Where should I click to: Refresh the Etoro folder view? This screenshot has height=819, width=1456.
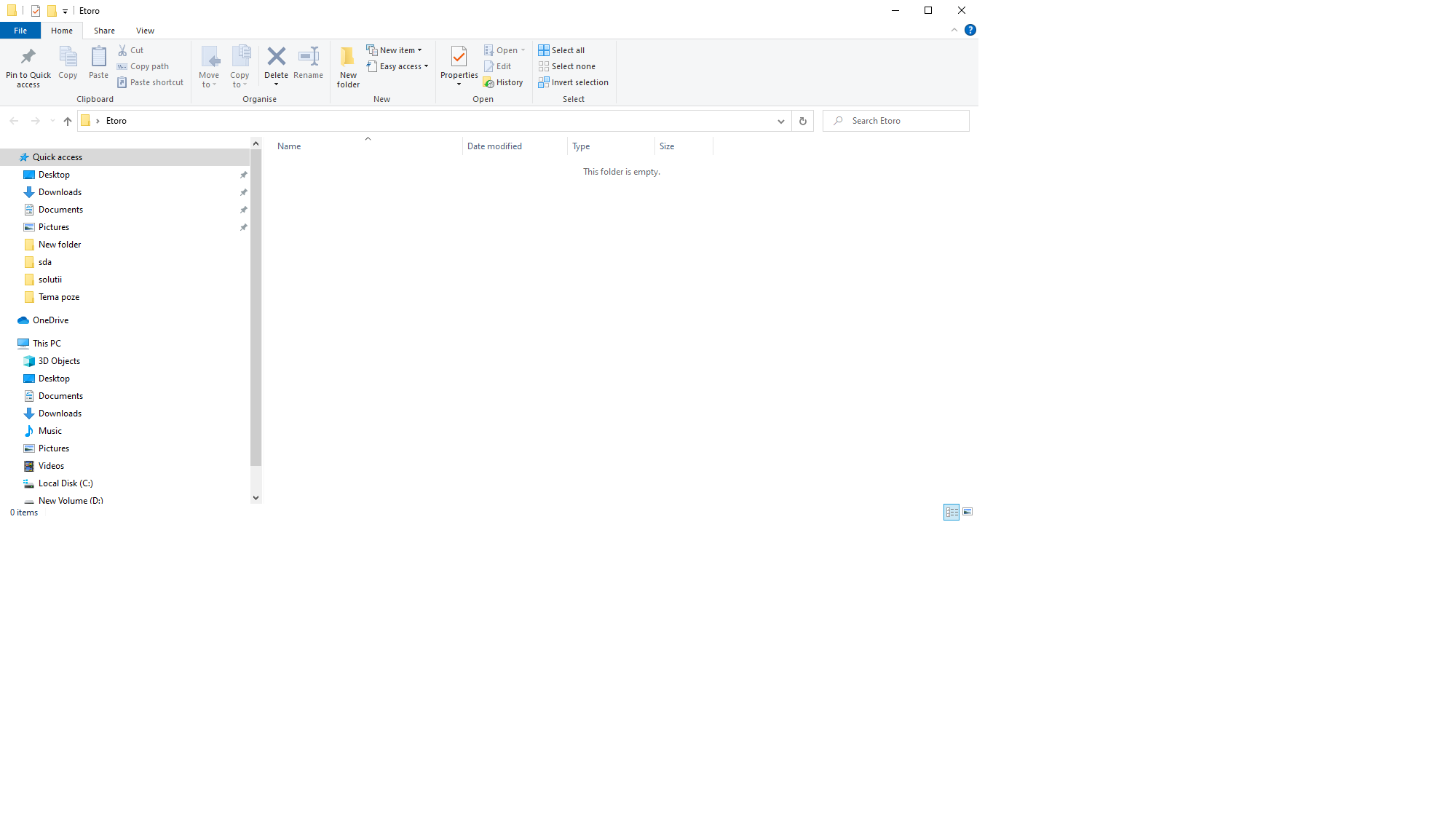point(803,121)
